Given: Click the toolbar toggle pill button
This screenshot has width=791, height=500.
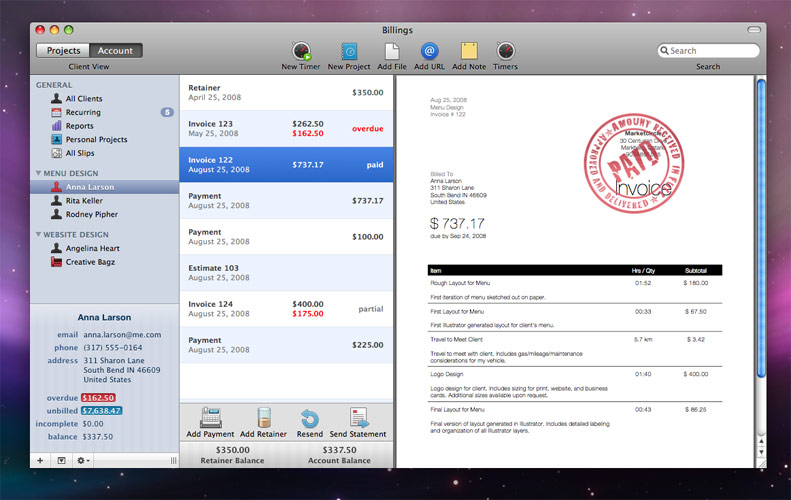Looking at the screenshot, I should 754,30.
